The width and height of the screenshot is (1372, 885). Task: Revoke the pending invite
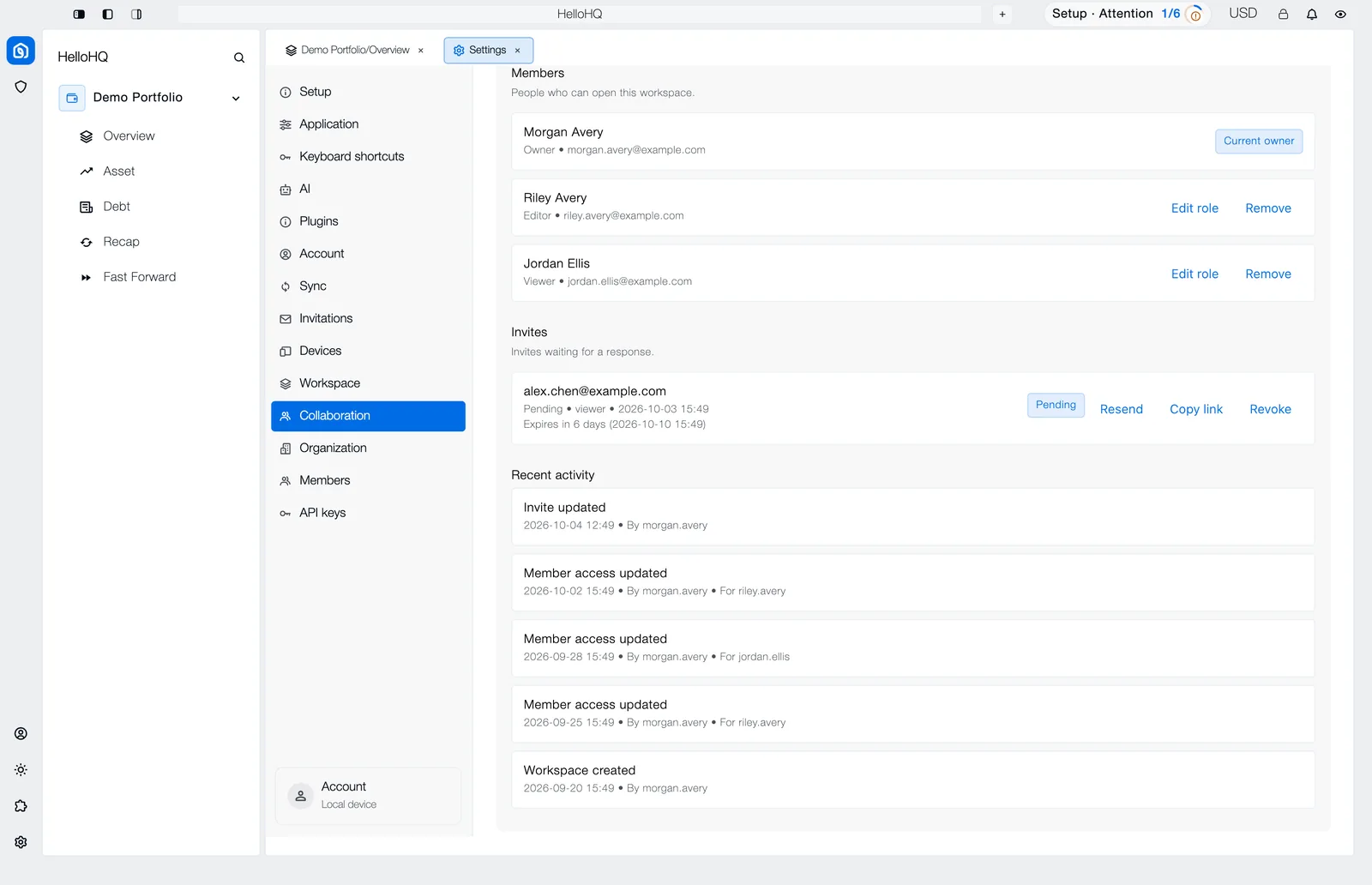tap(1270, 409)
